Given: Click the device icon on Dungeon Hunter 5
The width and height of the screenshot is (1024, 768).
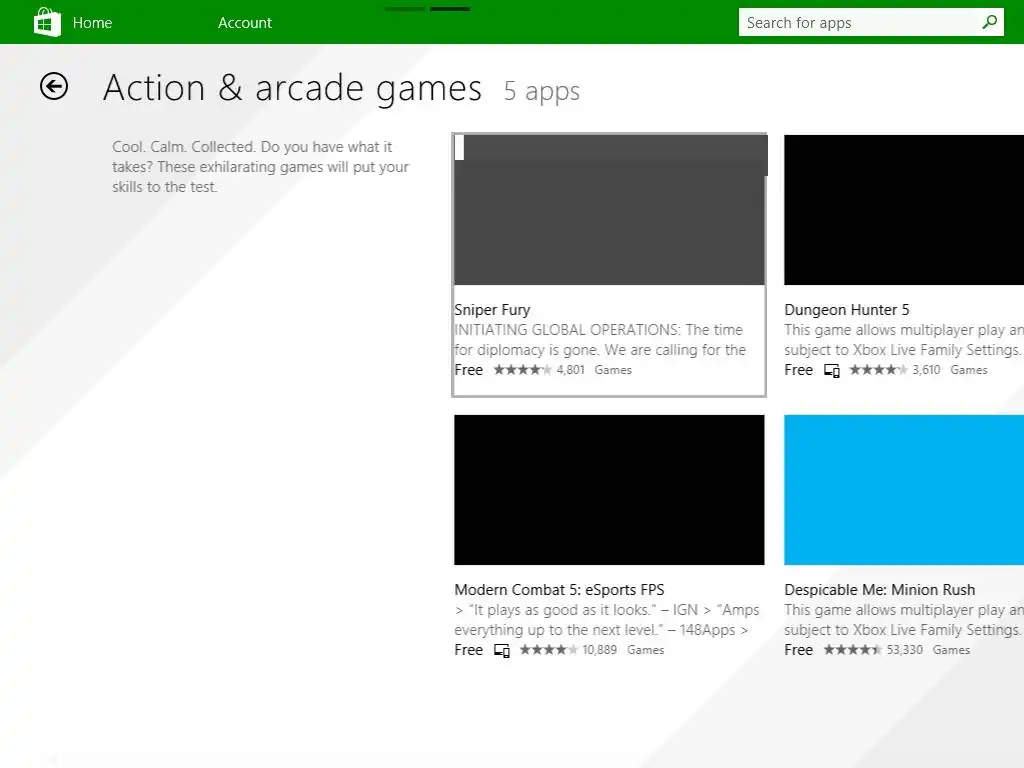Looking at the screenshot, I should (x=831, y=370).
